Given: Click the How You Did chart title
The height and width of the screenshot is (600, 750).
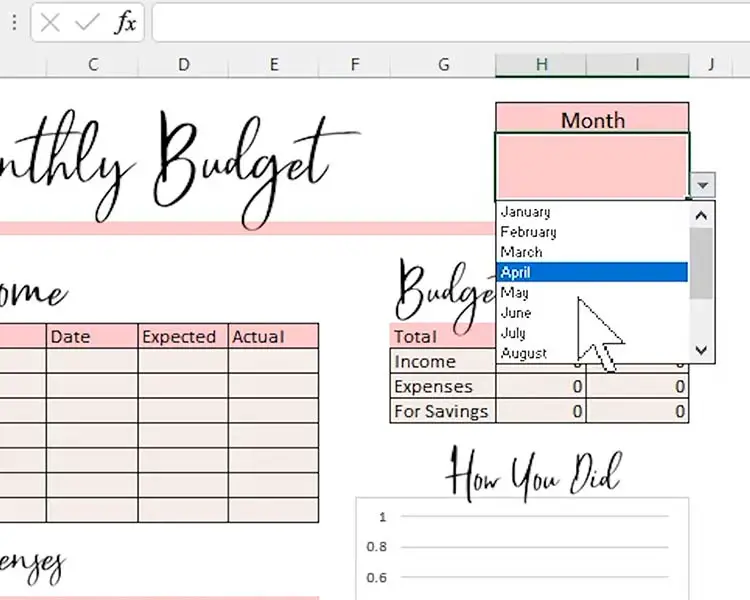Looking at the screenshot, I should [x=534, y=474].
